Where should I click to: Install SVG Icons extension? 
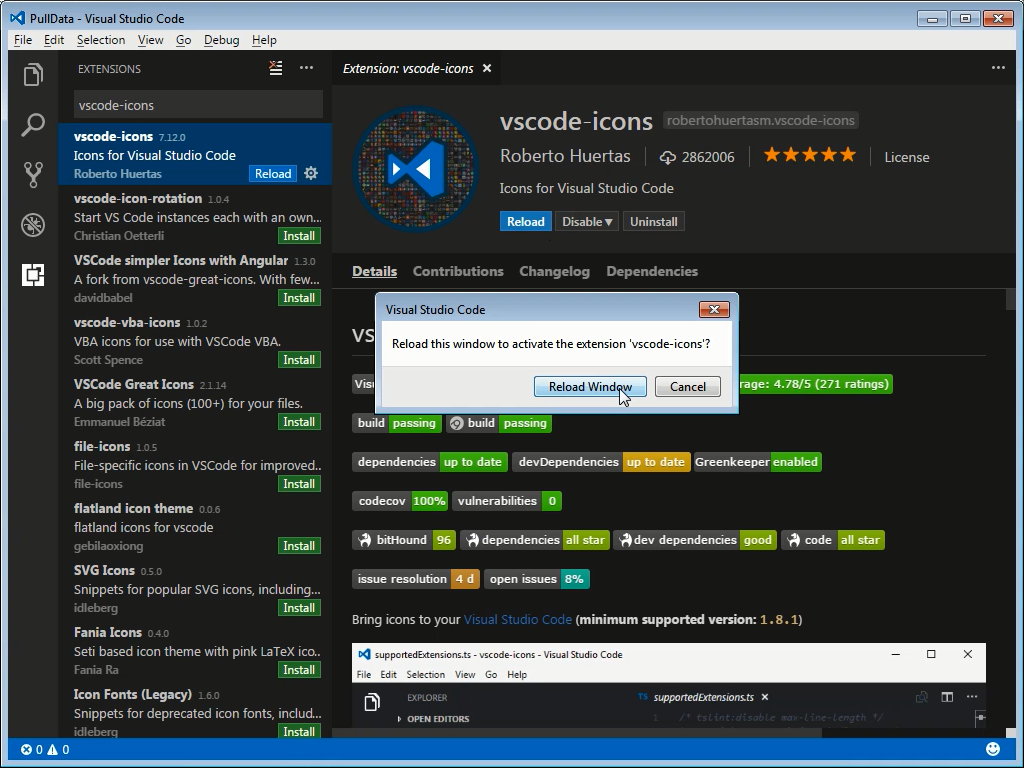tap(299, 608)
